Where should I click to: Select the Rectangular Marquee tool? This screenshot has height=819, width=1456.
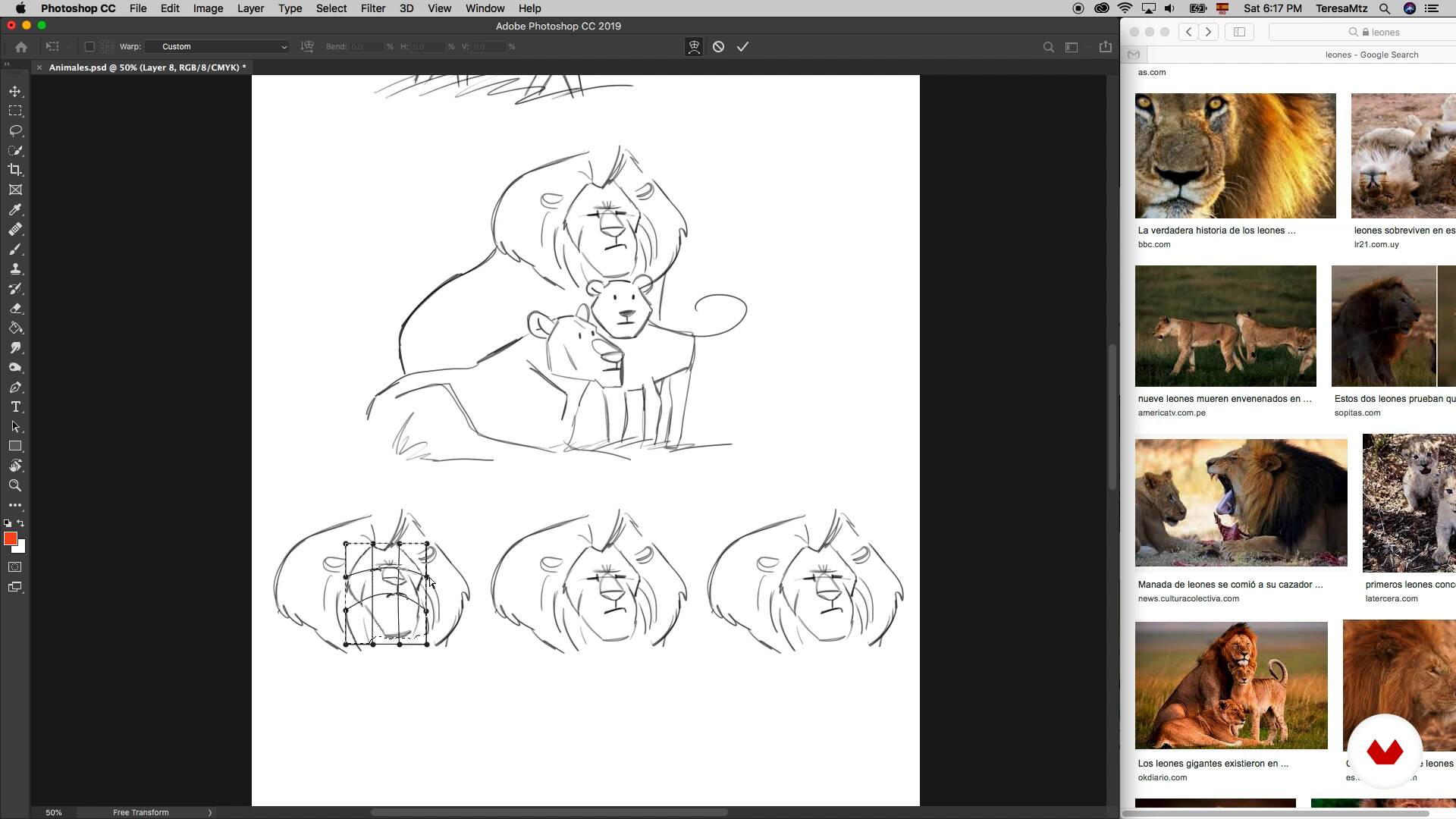15,111
